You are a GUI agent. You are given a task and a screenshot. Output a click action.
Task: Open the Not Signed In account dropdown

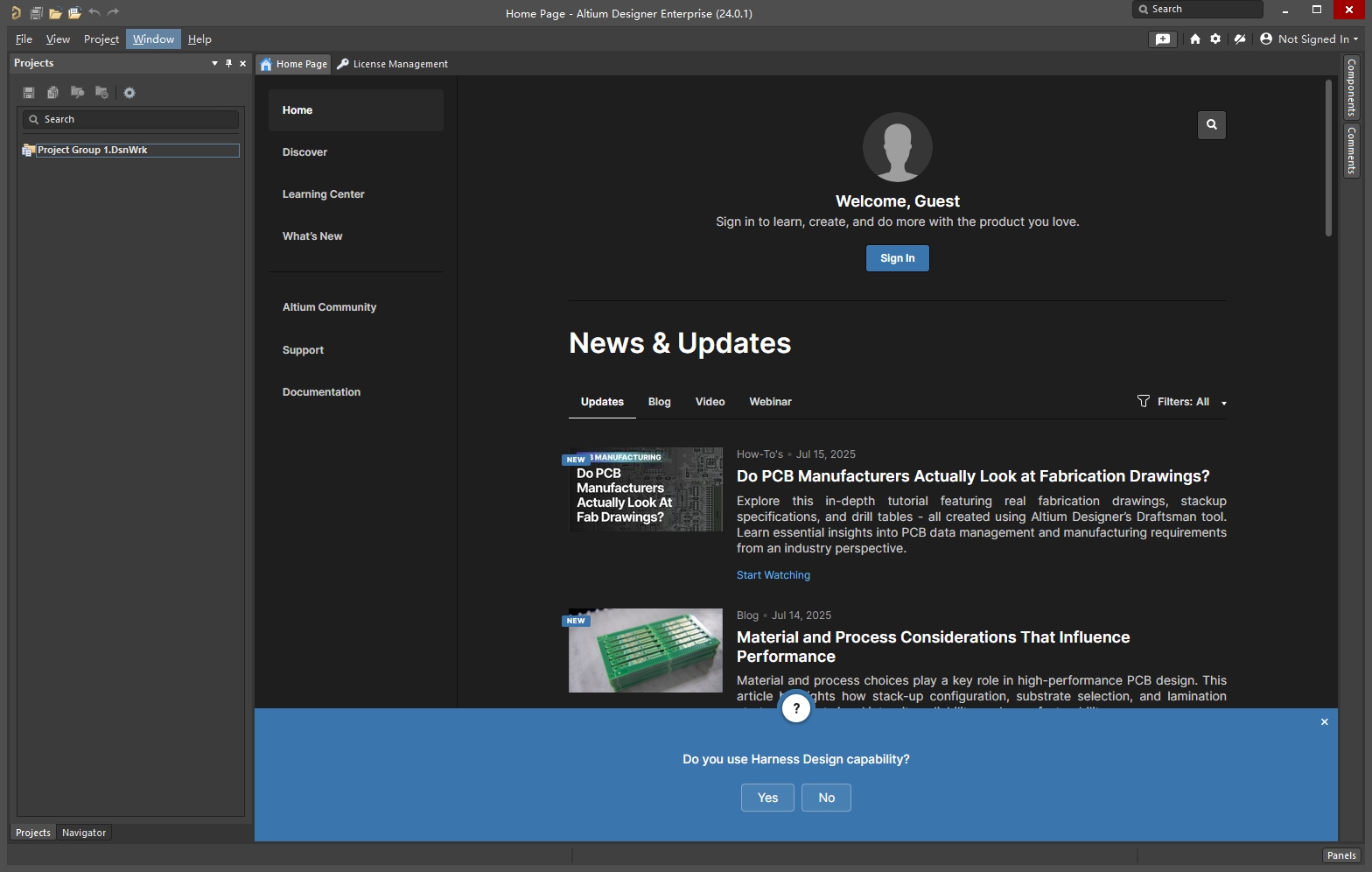1310,39
